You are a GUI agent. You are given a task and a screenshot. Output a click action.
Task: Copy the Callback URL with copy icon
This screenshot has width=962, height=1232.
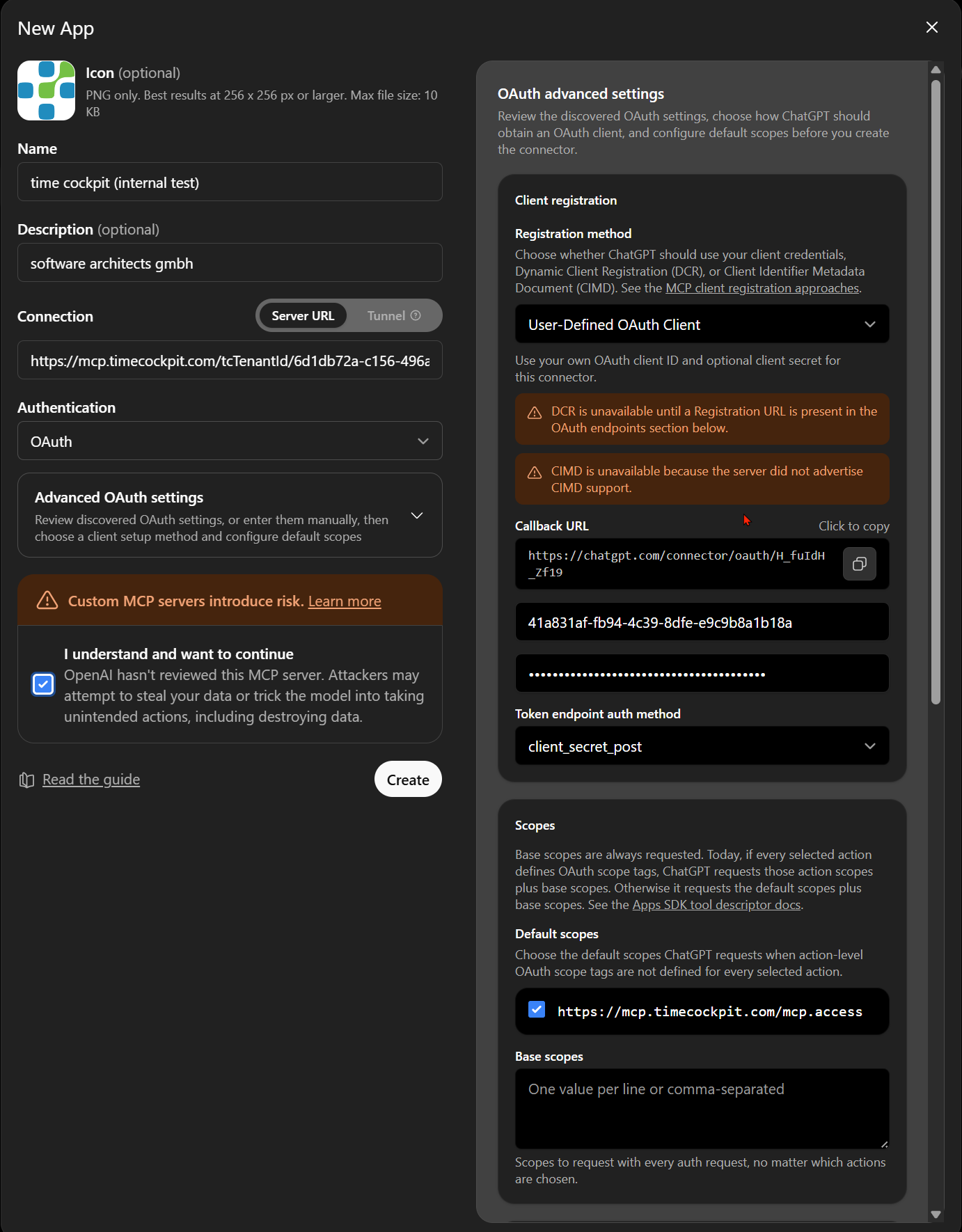[x=860, y=564]
